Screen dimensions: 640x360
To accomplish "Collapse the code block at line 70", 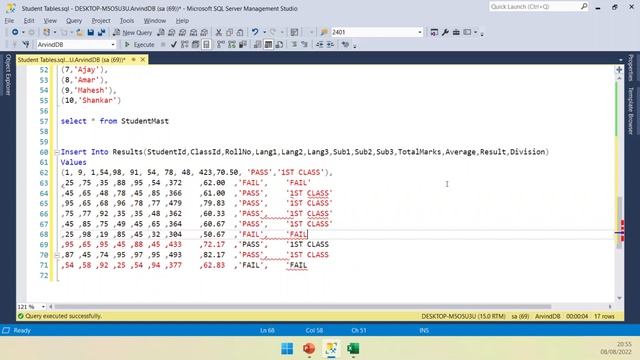I will pos(57,255).
